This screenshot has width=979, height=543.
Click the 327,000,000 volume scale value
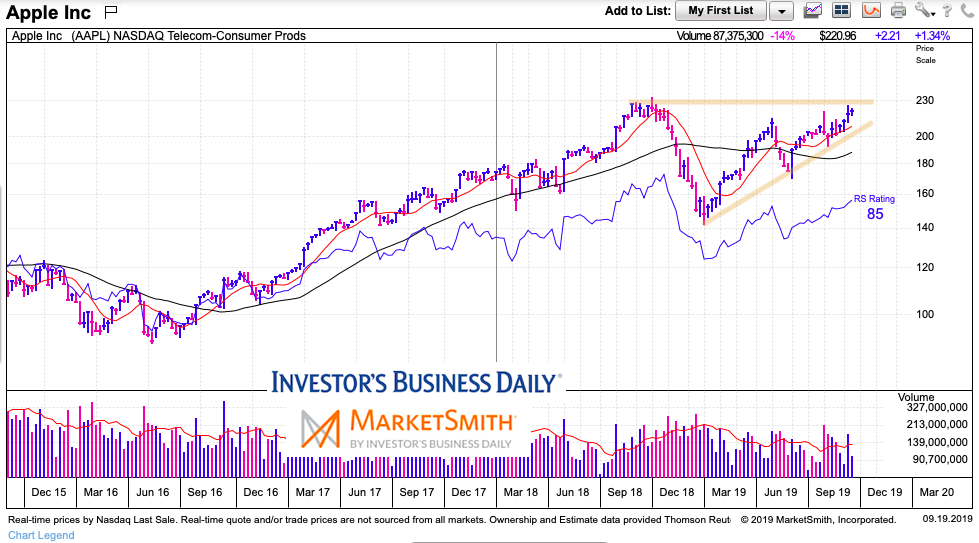pyautogui.click(x=937, y=408)
